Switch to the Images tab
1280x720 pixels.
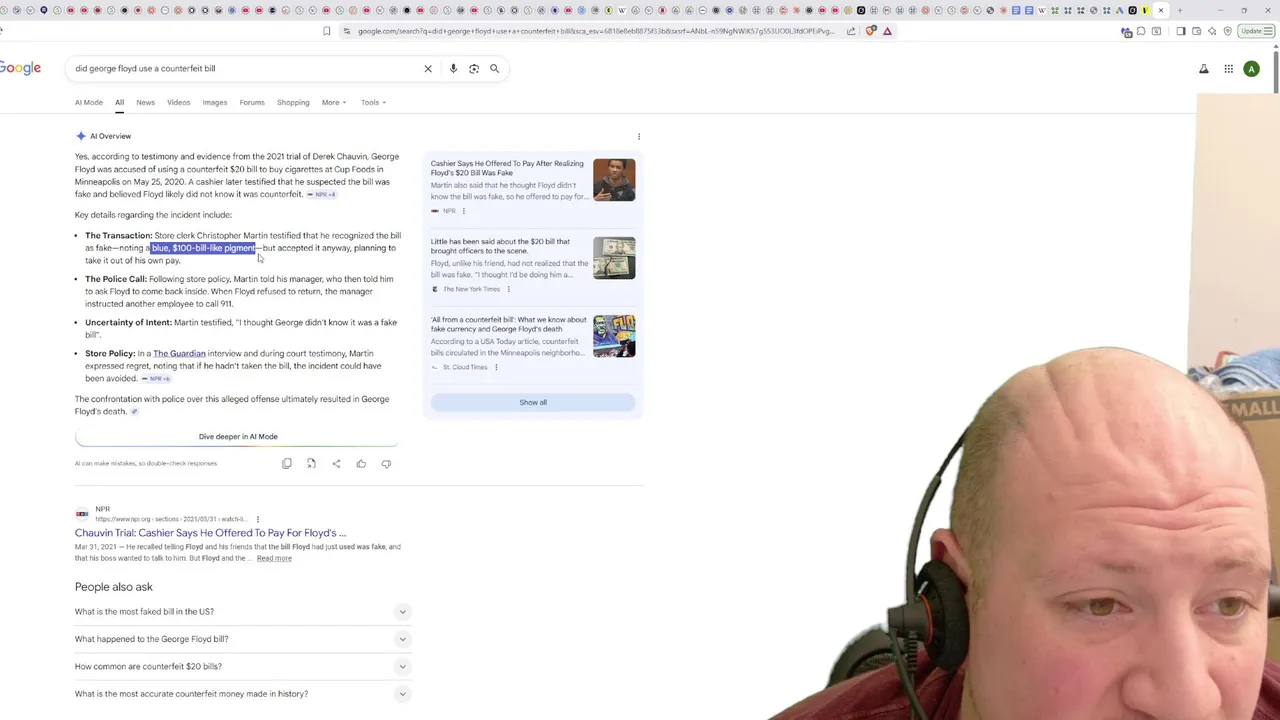tap(215, 102)
